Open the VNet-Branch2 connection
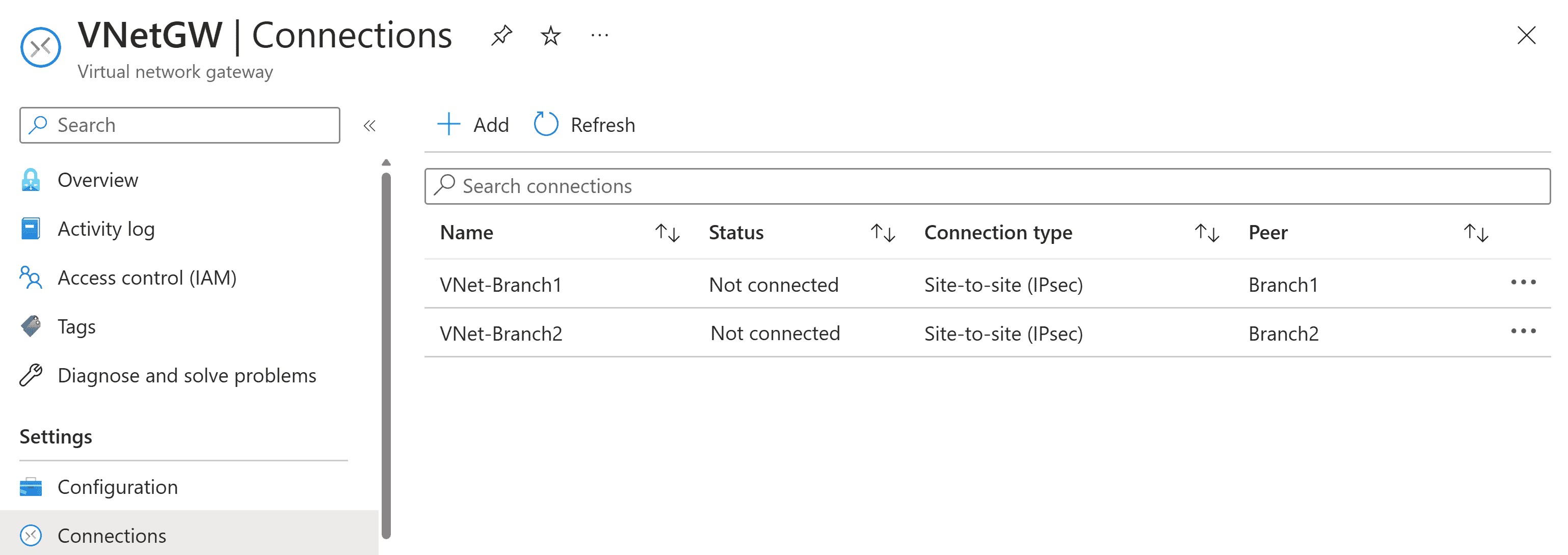This screenshot has width=1568, height=555. click(x=500, y=333)
